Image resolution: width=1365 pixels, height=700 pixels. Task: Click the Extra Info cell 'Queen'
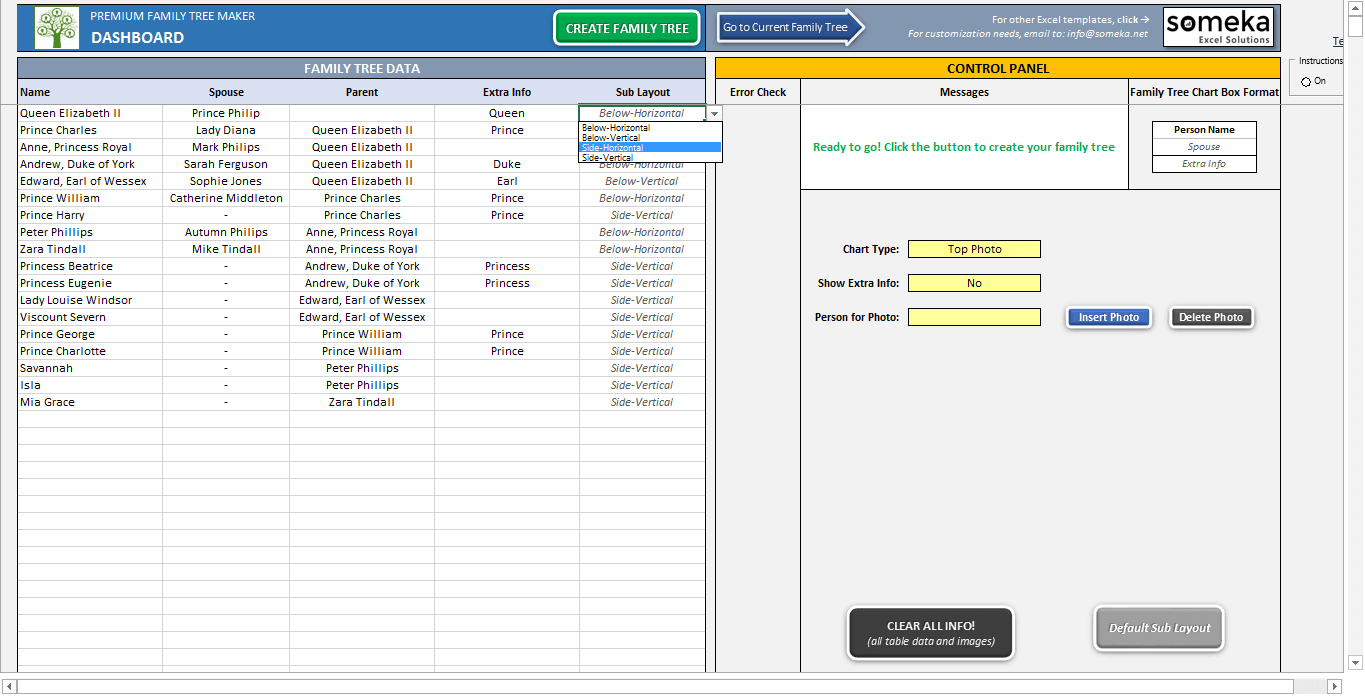507,113
